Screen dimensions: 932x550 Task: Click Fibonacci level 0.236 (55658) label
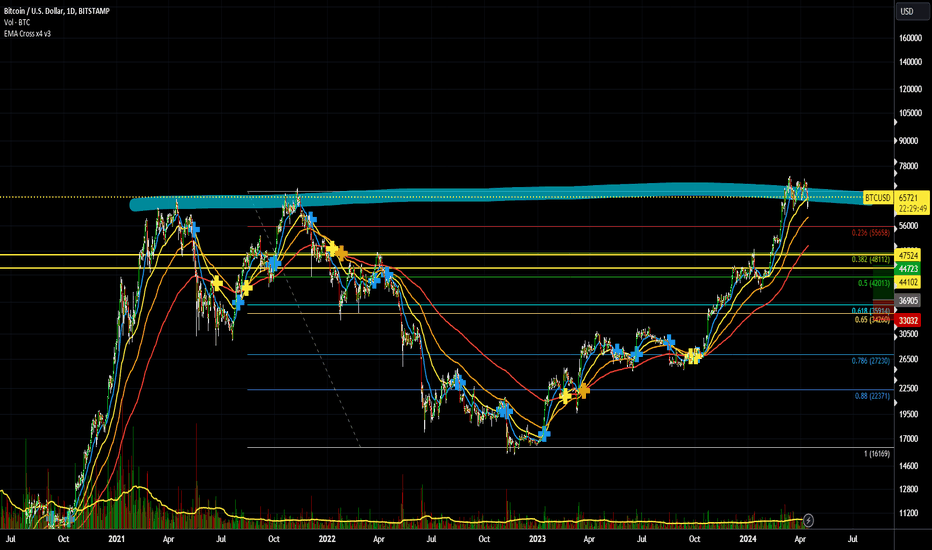(x=871, y=233)
